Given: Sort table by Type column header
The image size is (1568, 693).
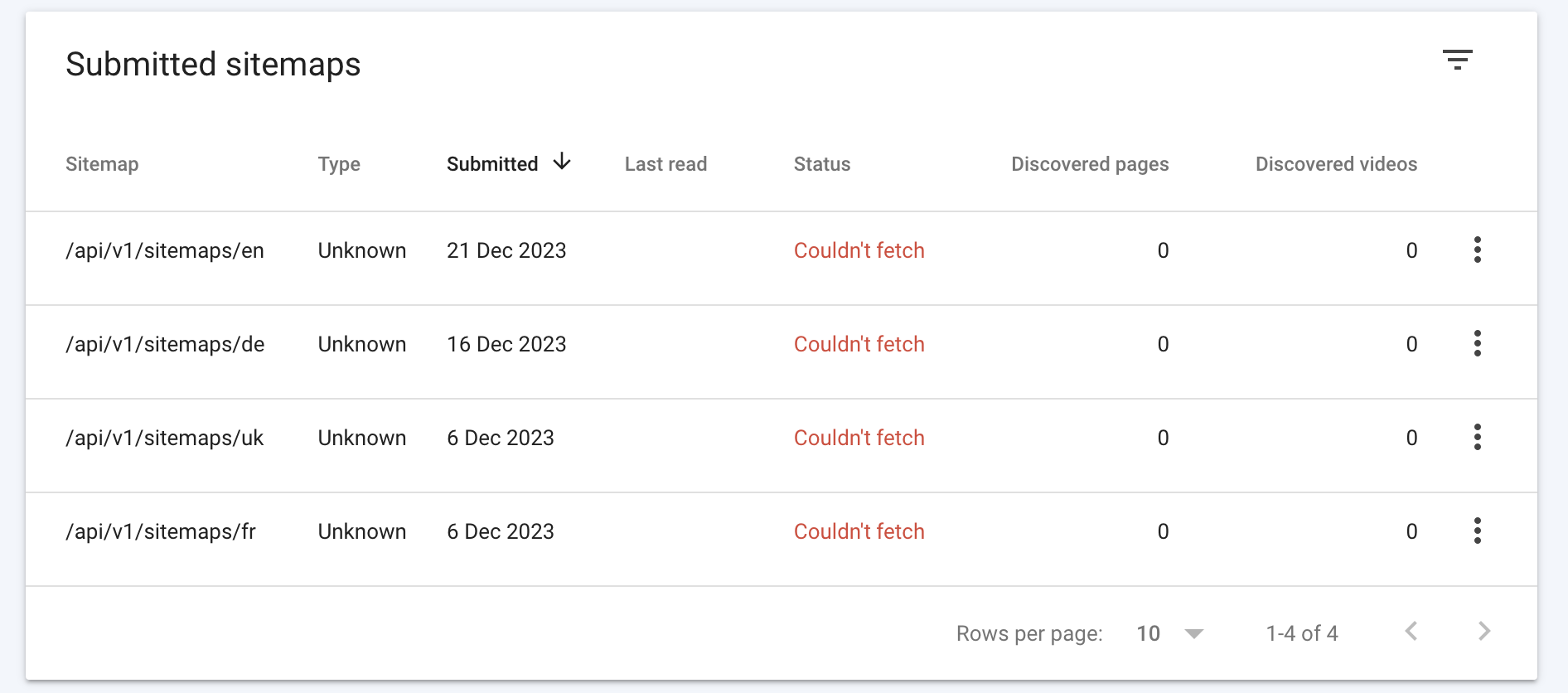Looking at the screenshot, I should point(339,164).
